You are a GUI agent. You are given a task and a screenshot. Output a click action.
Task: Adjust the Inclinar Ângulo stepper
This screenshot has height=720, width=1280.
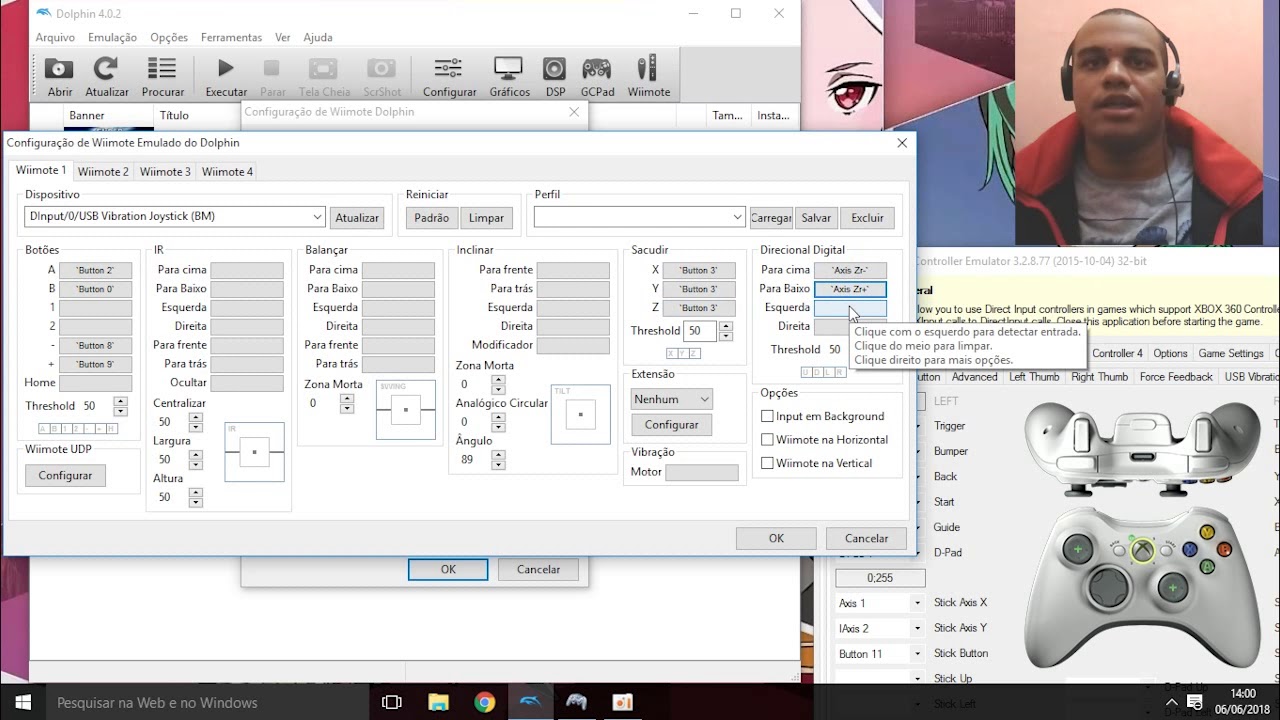click(x=498, y=459)
